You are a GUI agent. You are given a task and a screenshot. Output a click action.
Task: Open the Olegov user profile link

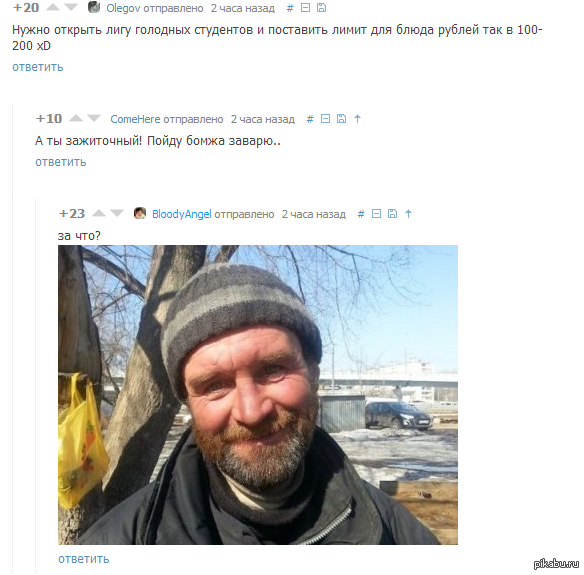123,8
